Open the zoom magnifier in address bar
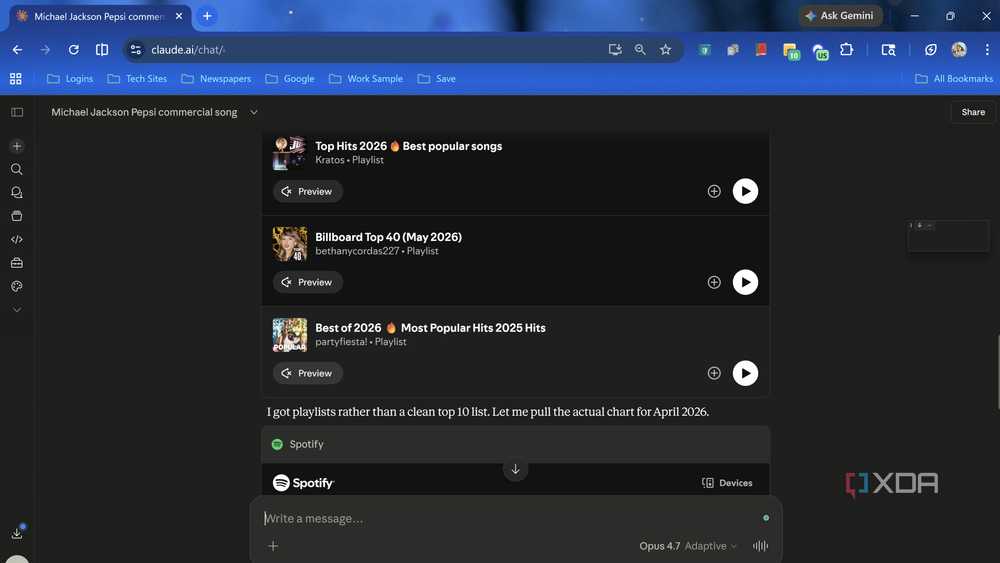 click(640, 50)
